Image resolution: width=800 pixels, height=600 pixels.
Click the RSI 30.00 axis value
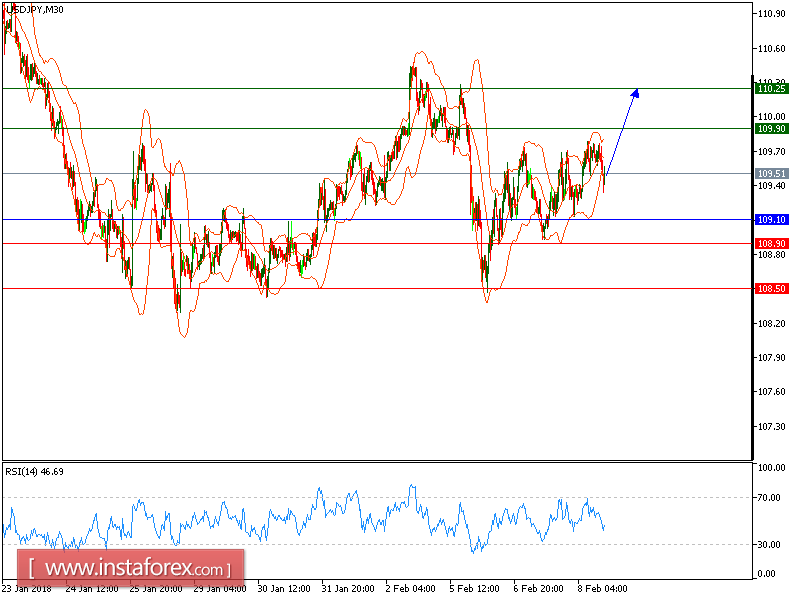[769, 544]
